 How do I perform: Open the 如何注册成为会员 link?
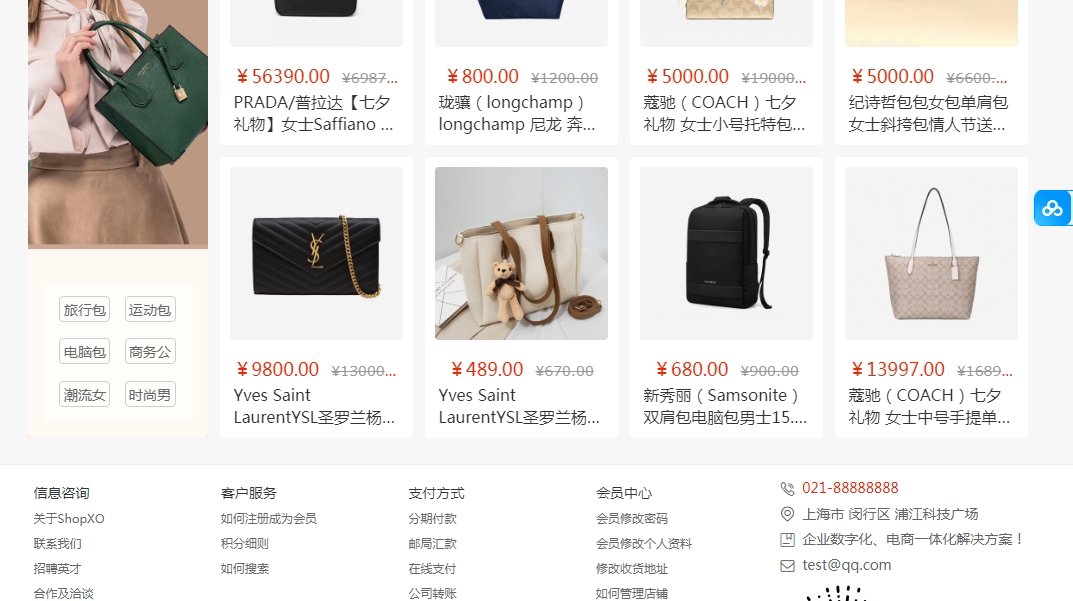point(268,519)
